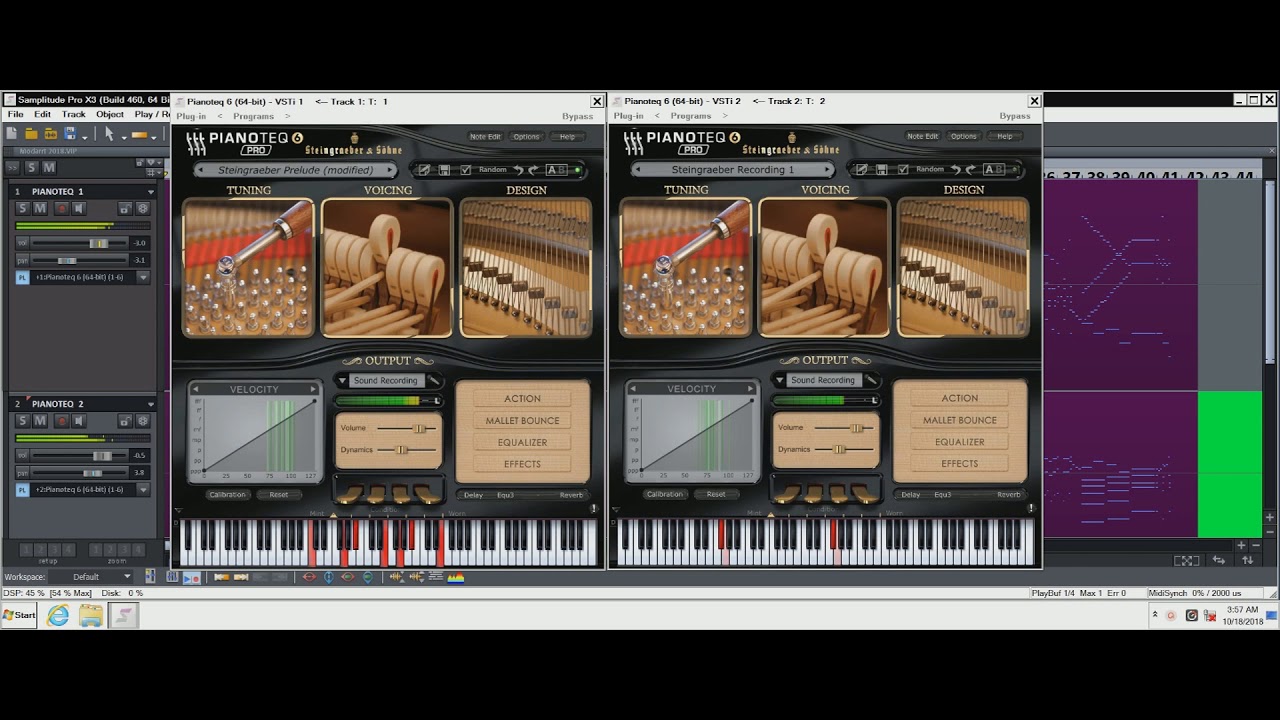Click the lock icon on PIANOTEQ 1 track
Viewport: 1280px width, 720px height.
(125, 208)
